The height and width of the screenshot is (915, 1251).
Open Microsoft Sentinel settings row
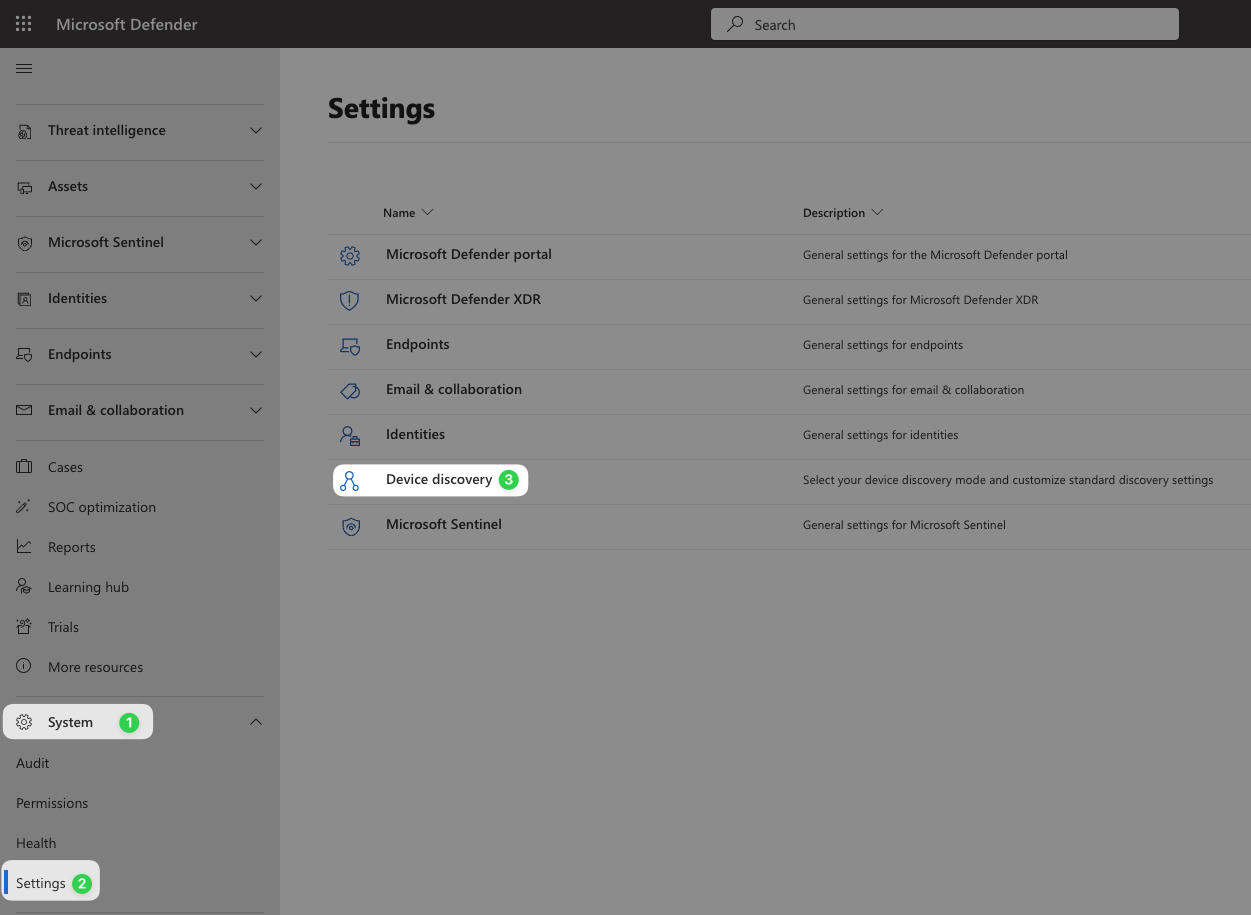tap(444, 524)
